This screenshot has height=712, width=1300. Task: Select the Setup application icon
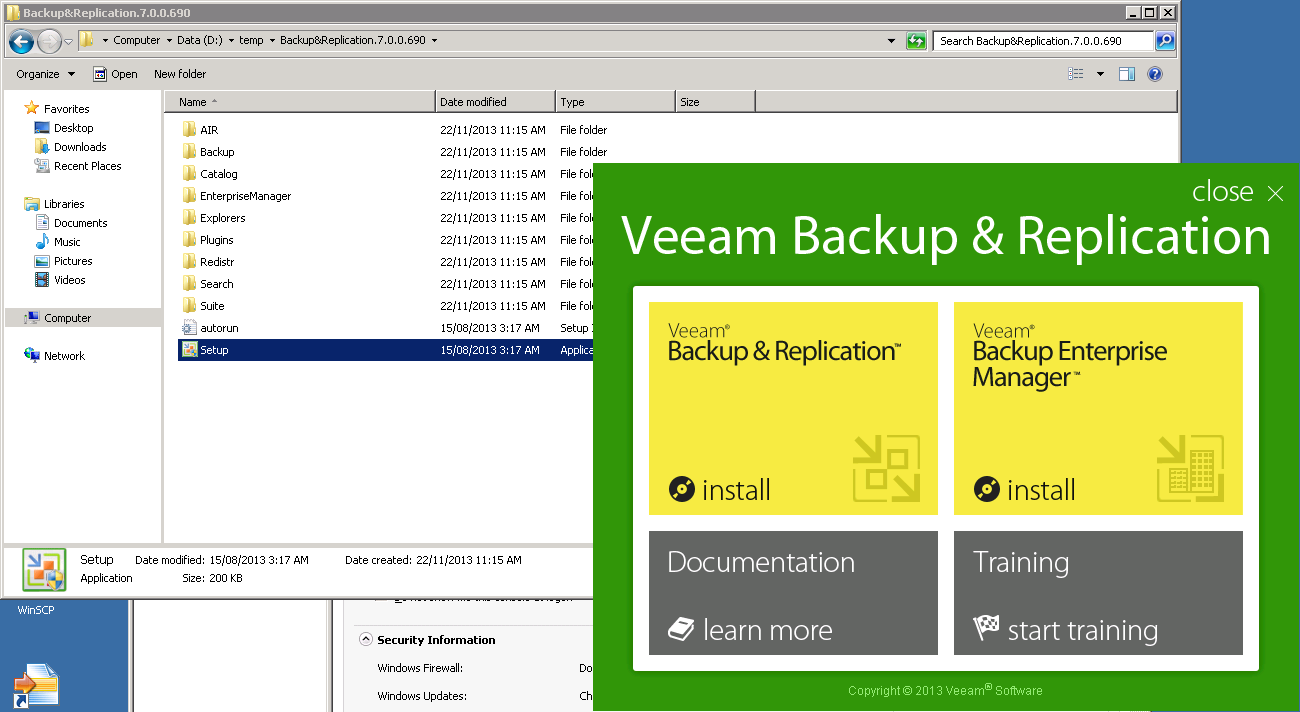pyautogui.click(x=190, y=350)
